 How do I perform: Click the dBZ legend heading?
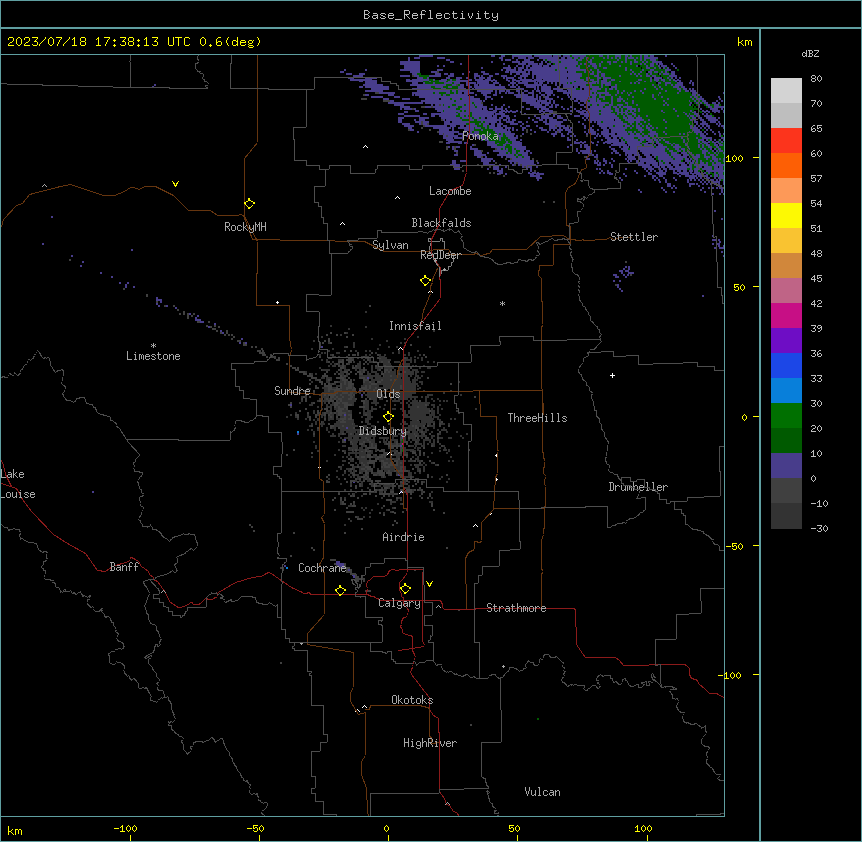tap(810, 54)
